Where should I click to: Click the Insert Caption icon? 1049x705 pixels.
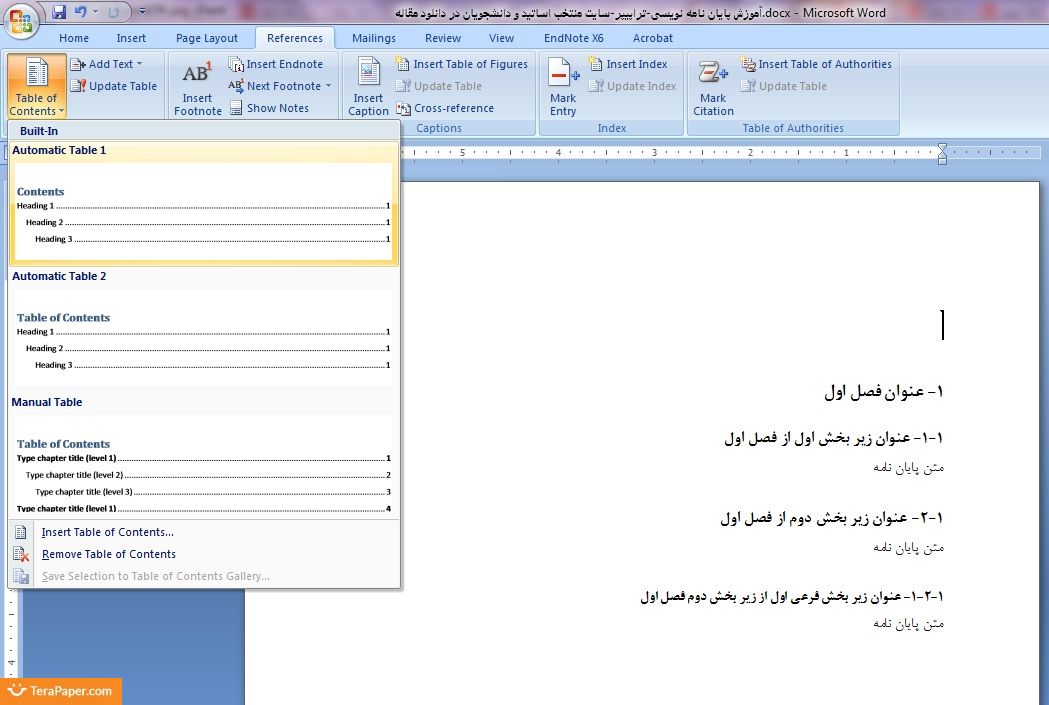click(x=368, y=75)
